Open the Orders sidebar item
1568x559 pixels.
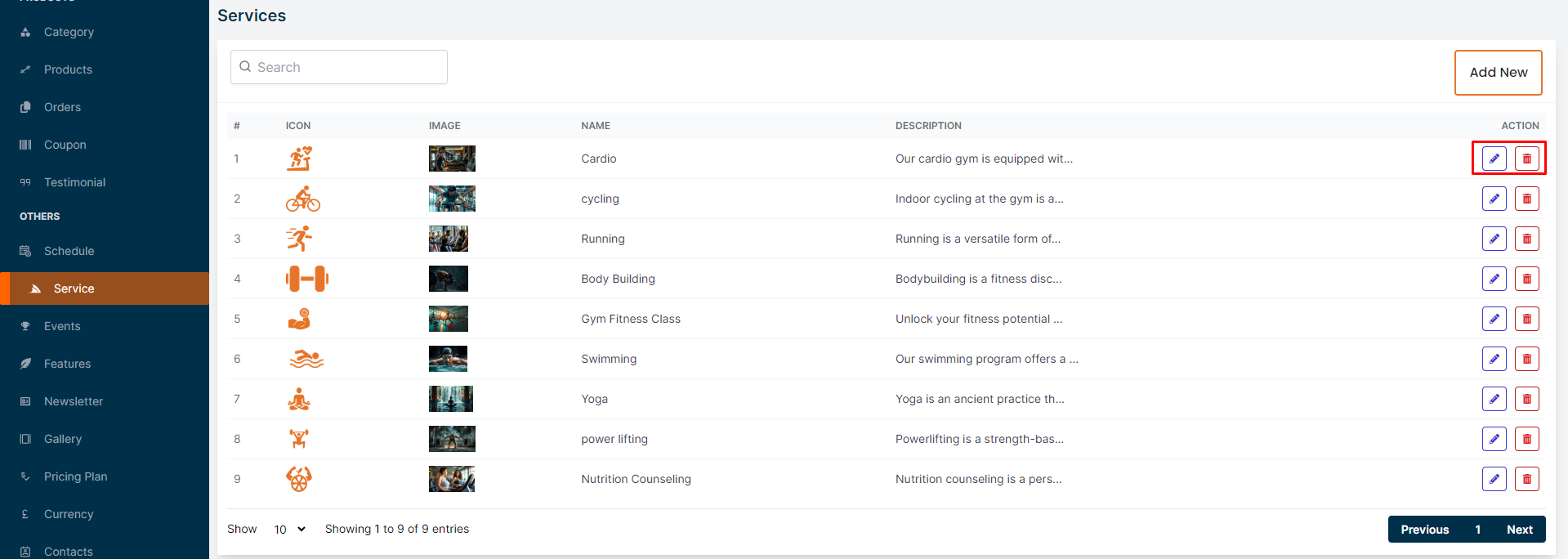(x=62, y=107)
